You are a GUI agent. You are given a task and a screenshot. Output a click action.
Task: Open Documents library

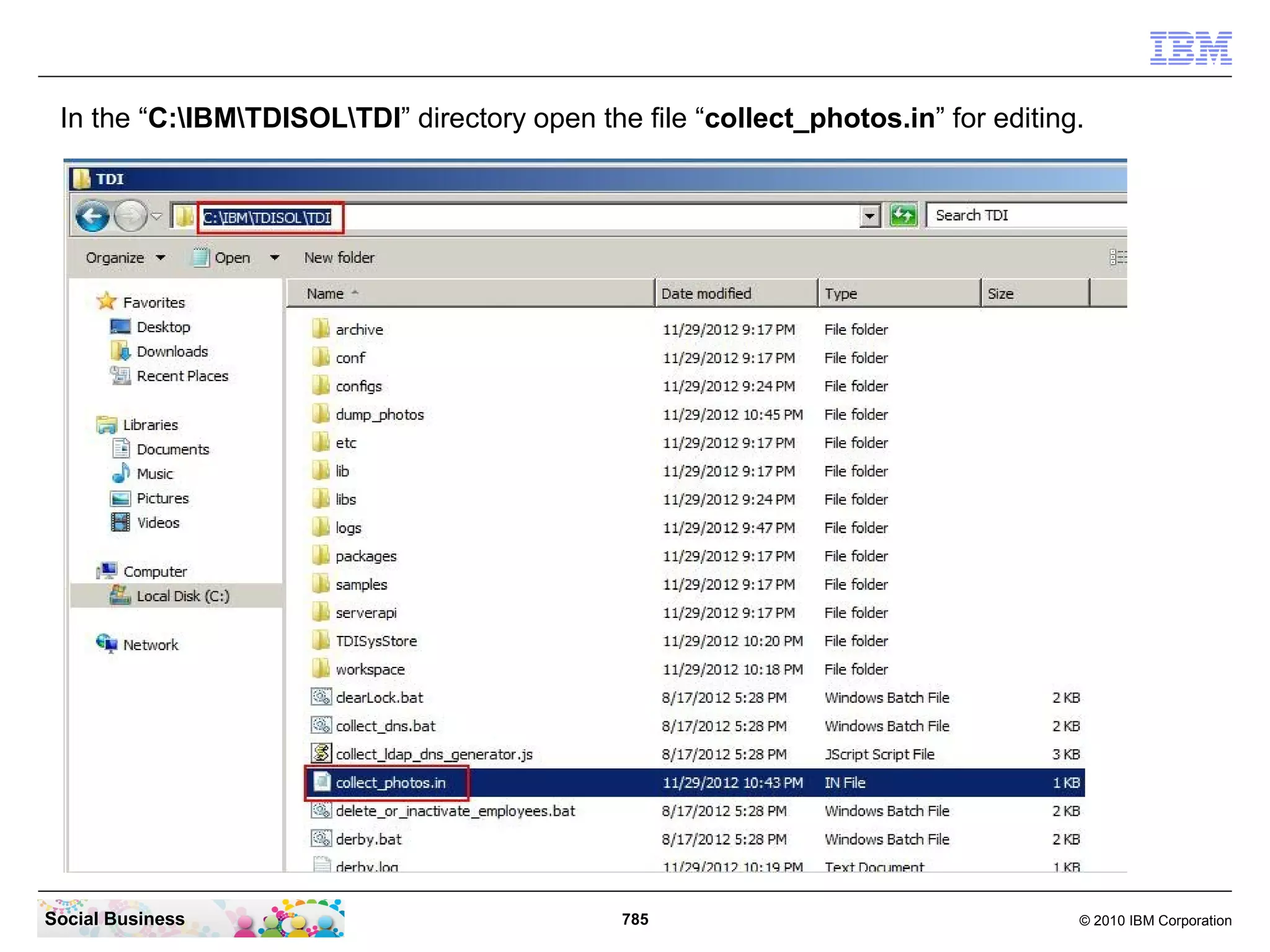(173, 449)
